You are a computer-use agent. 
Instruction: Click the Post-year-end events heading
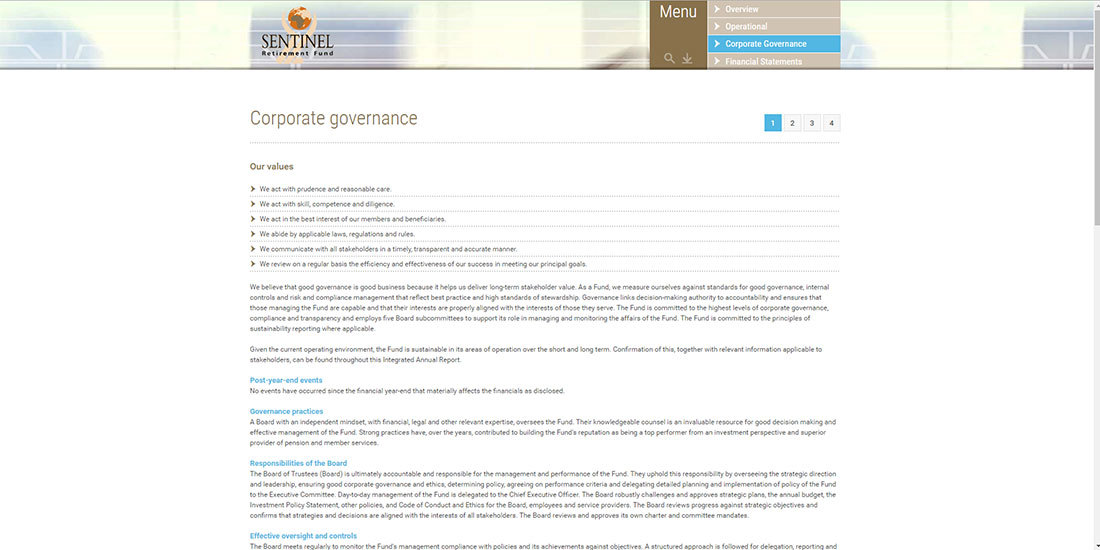point(286,380)
